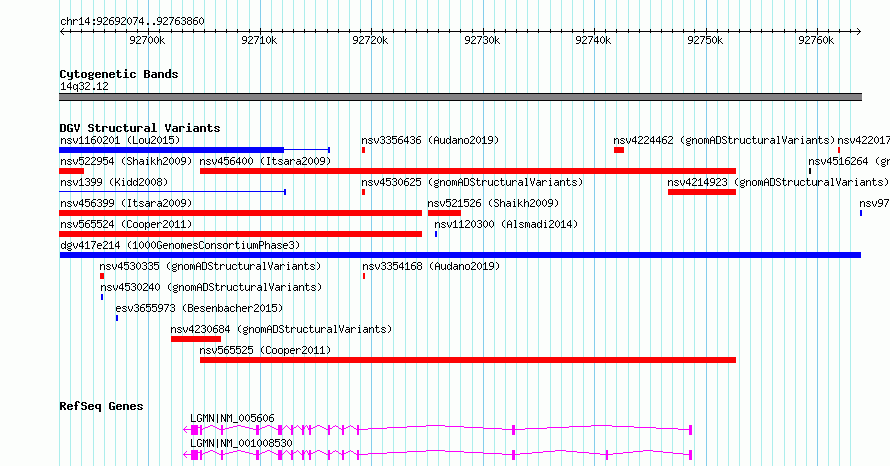Viewport: 890px width, 466px height.
Task: Open the nsv456399 (Itsara2009) label
Action: pos(126,203)
